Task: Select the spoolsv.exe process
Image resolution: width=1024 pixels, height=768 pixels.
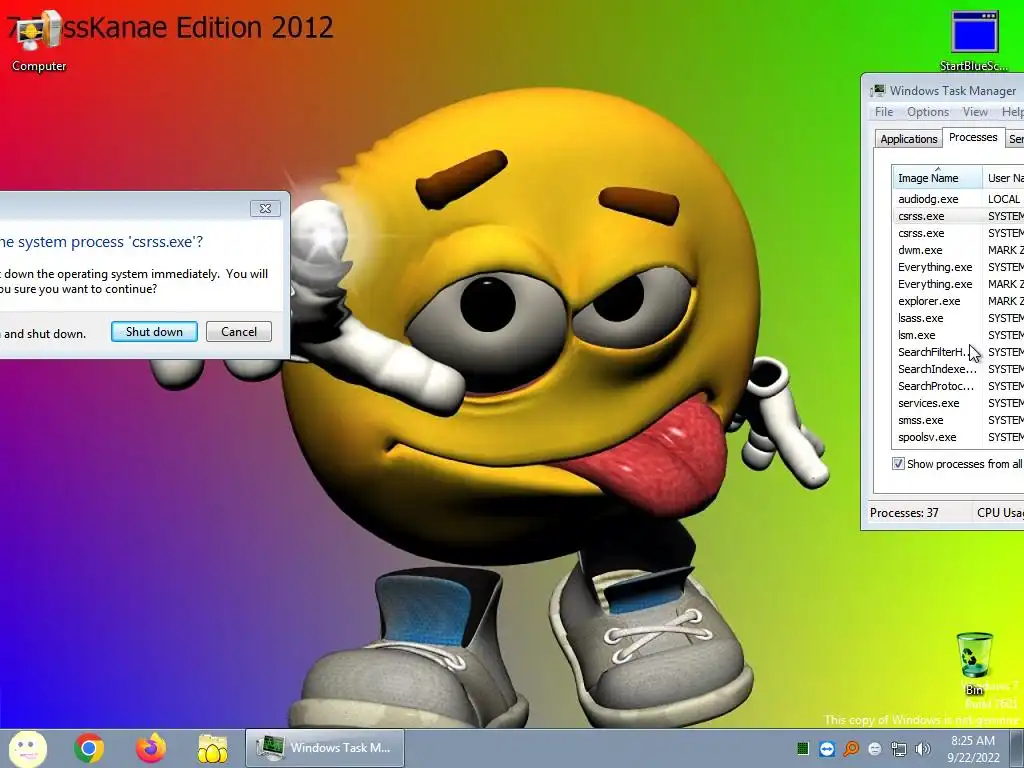Action: tap(958, 436)
